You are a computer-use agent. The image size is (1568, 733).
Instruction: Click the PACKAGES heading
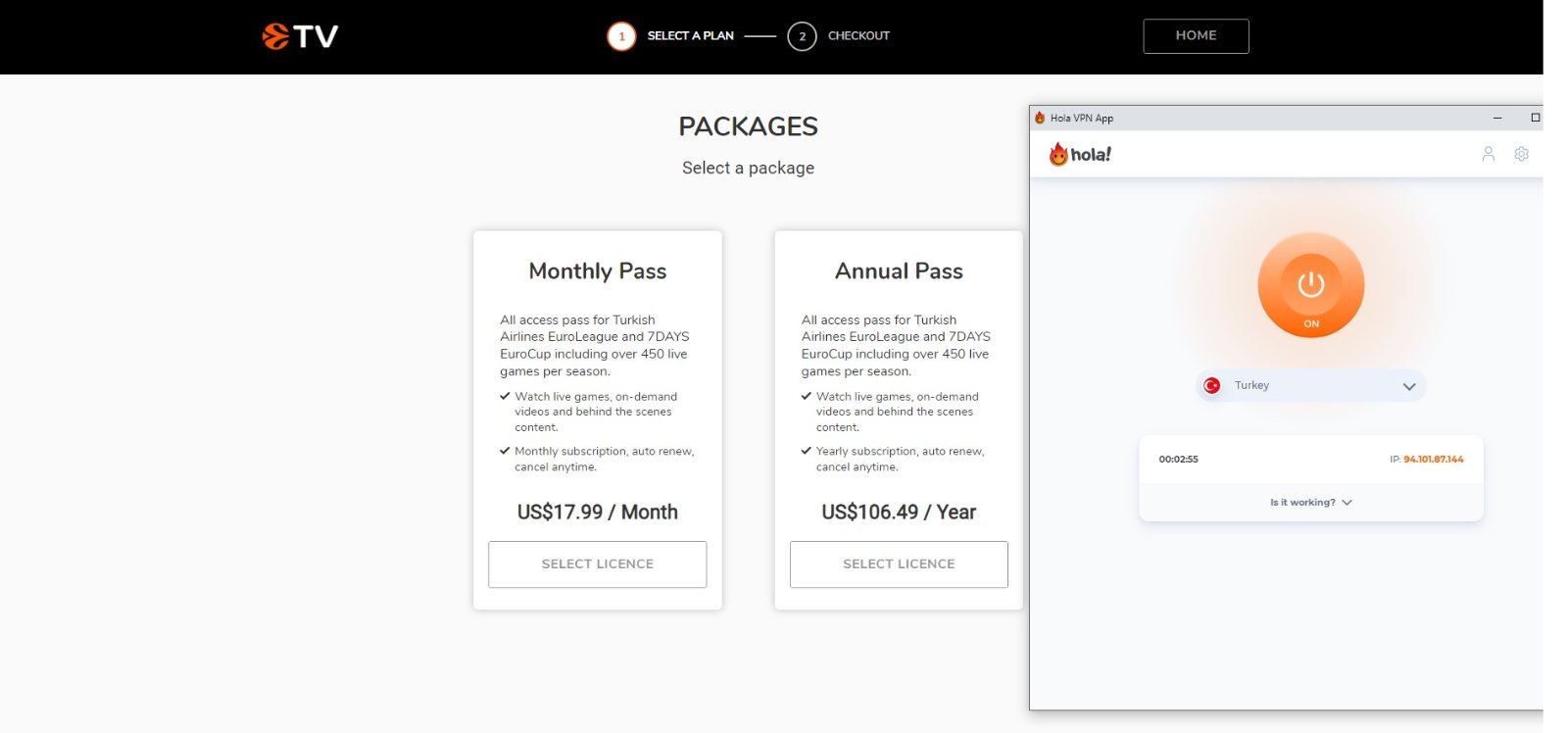click(x=748, y=126)
